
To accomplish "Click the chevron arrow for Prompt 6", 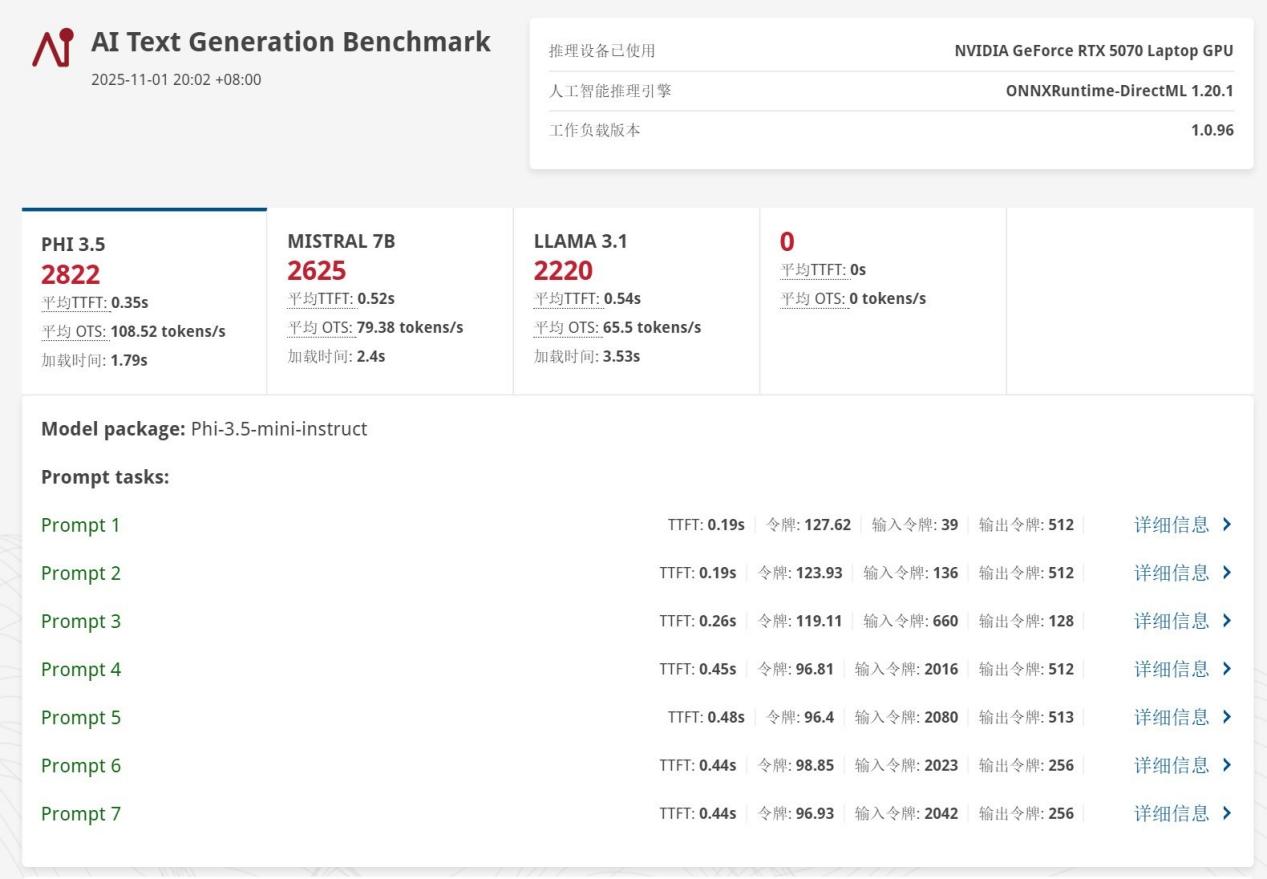I will (1227, 765).
